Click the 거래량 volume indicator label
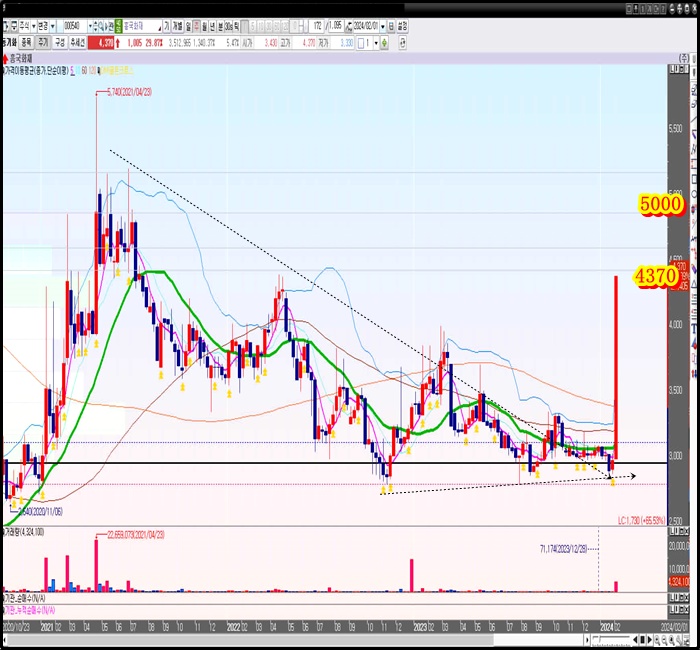The image size is (700, 650). point(24,532)
